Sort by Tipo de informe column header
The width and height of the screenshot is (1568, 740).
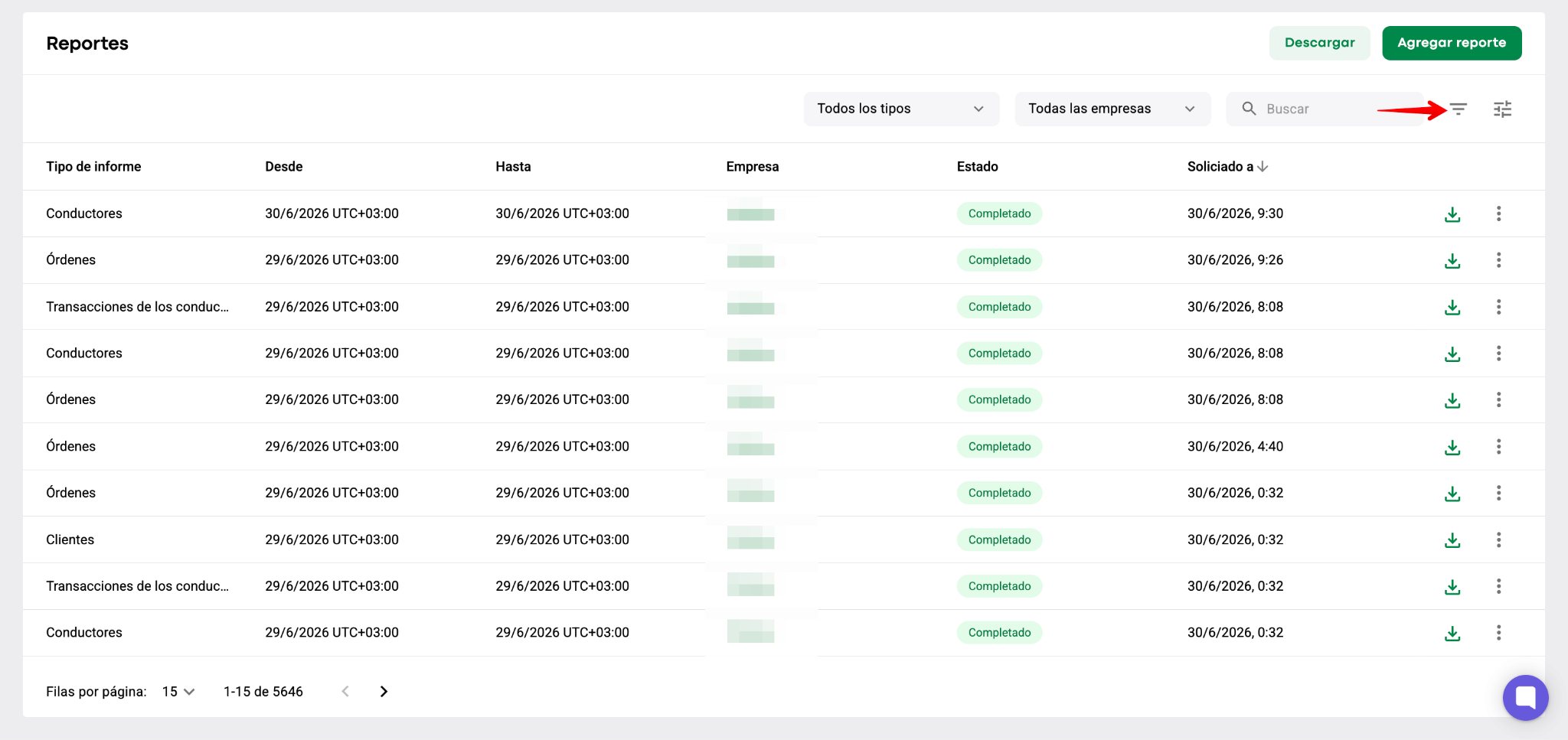(93, 167)
